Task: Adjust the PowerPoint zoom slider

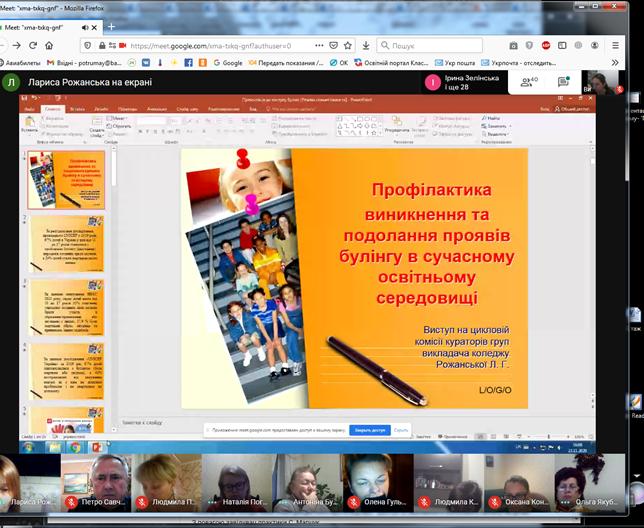Action: click(548, 436)
